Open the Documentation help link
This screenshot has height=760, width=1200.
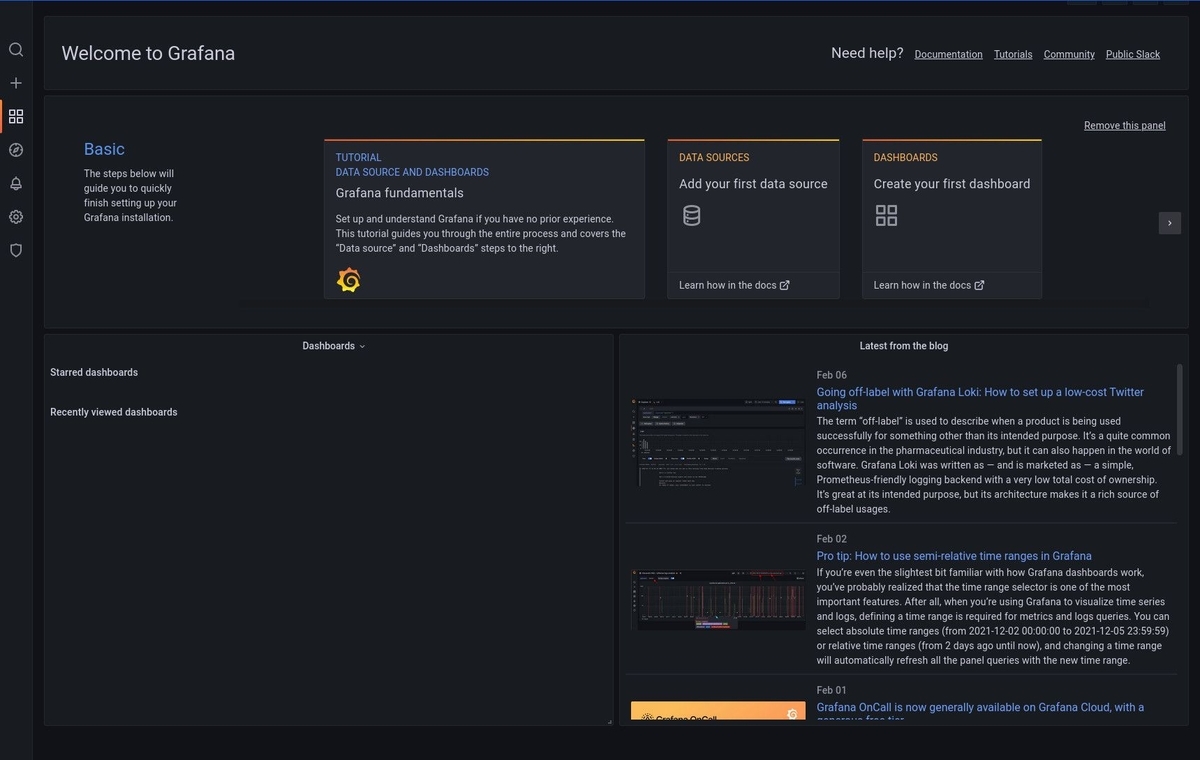[948, 54]
